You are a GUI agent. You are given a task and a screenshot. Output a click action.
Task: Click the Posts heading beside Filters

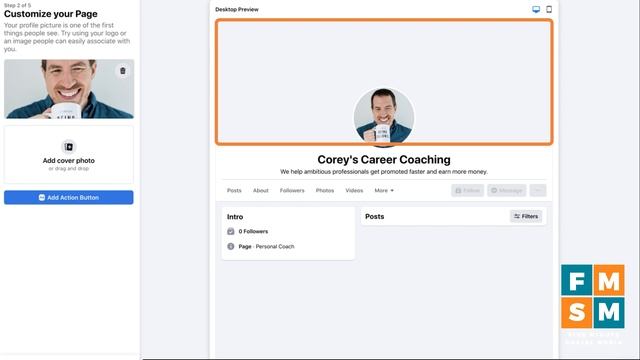click(x=375, y=216)
